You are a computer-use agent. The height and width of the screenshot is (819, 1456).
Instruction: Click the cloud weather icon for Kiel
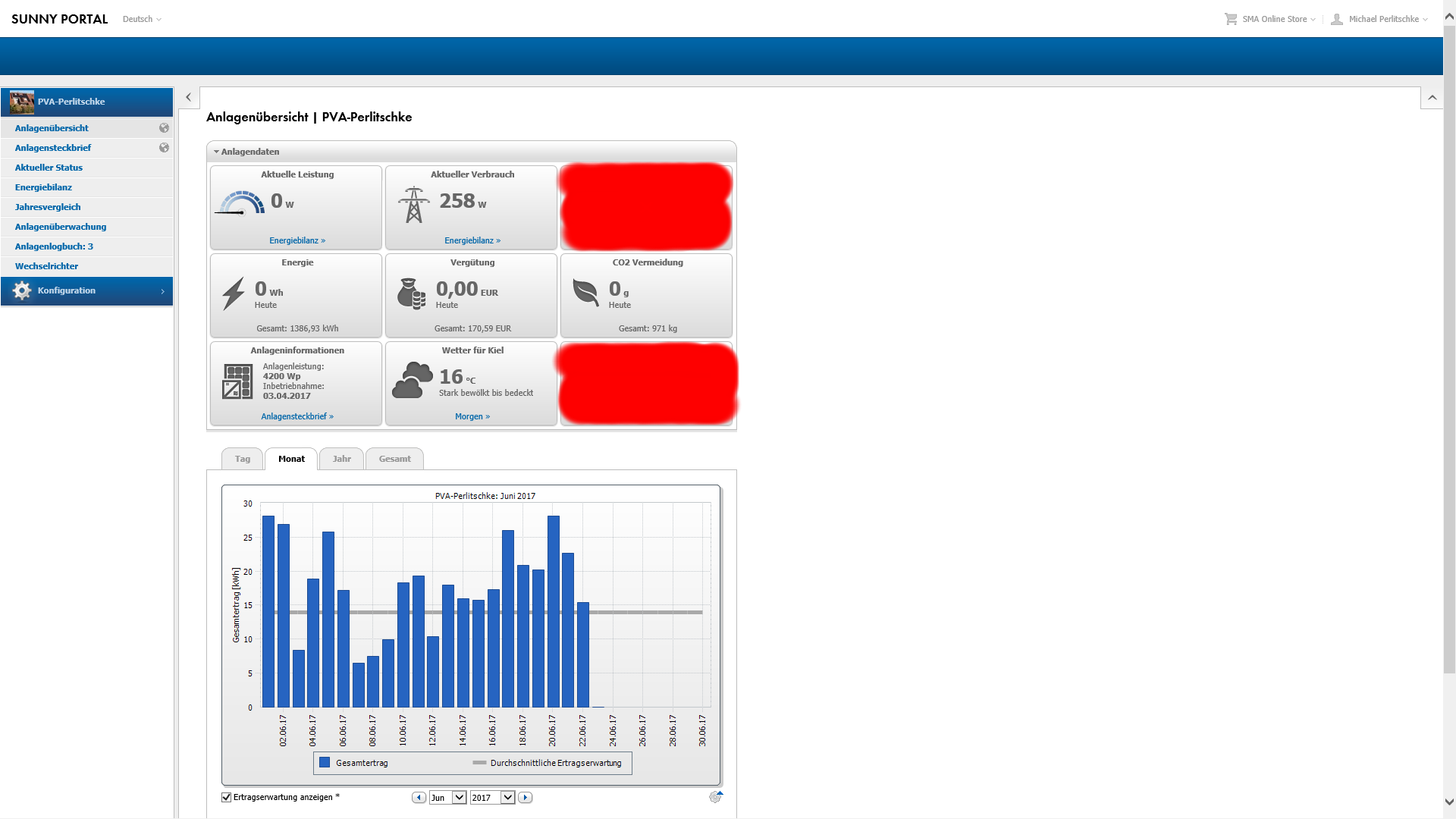(412, 380)
